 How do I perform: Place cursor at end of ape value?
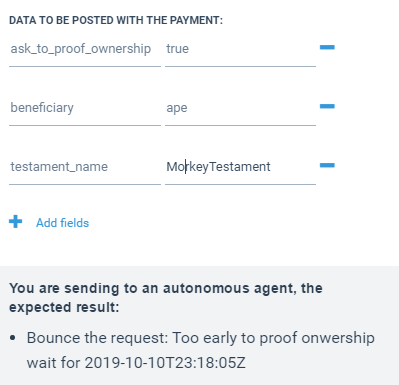coord(188,108)
